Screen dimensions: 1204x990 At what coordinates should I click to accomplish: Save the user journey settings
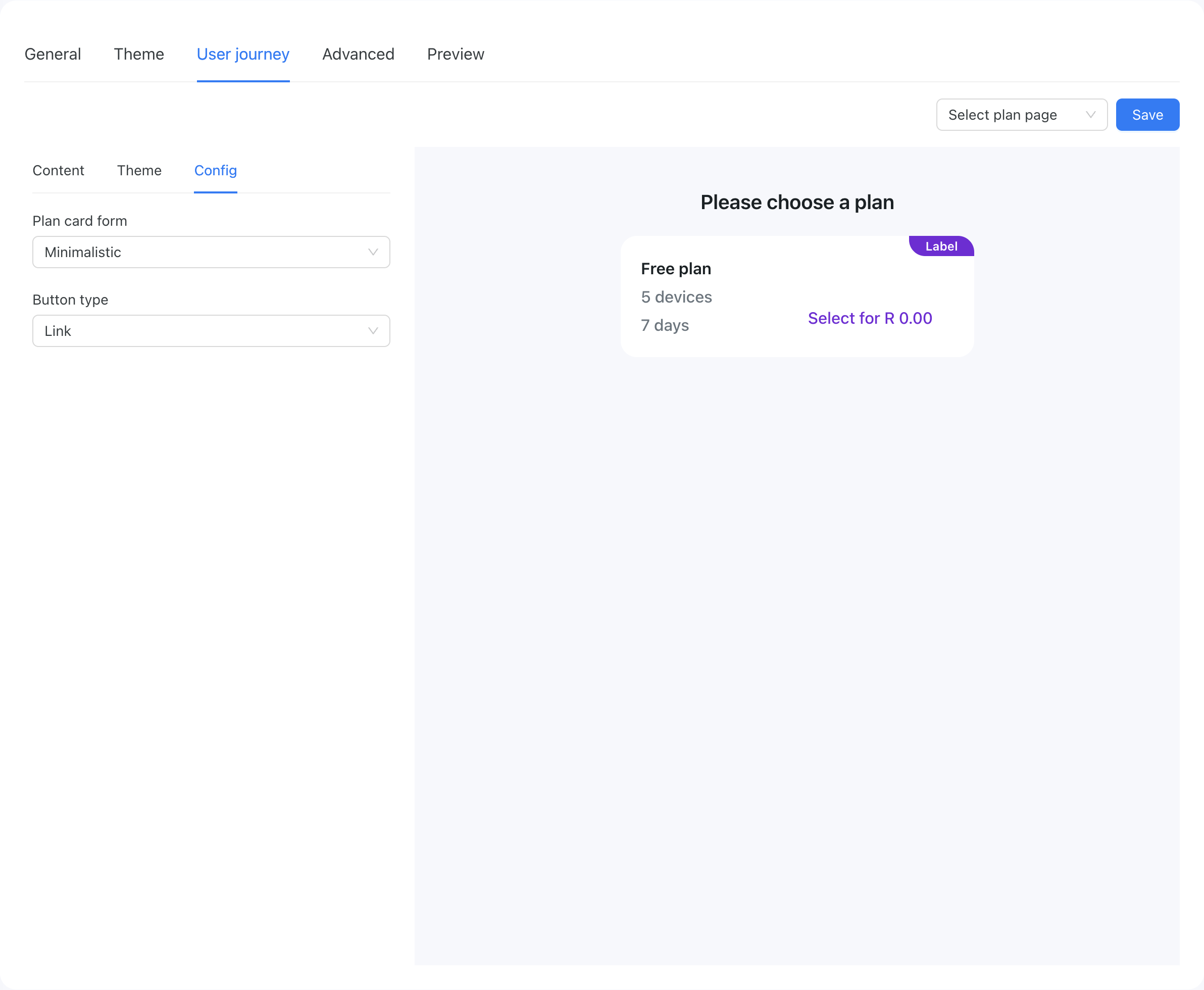[1147, 115]
